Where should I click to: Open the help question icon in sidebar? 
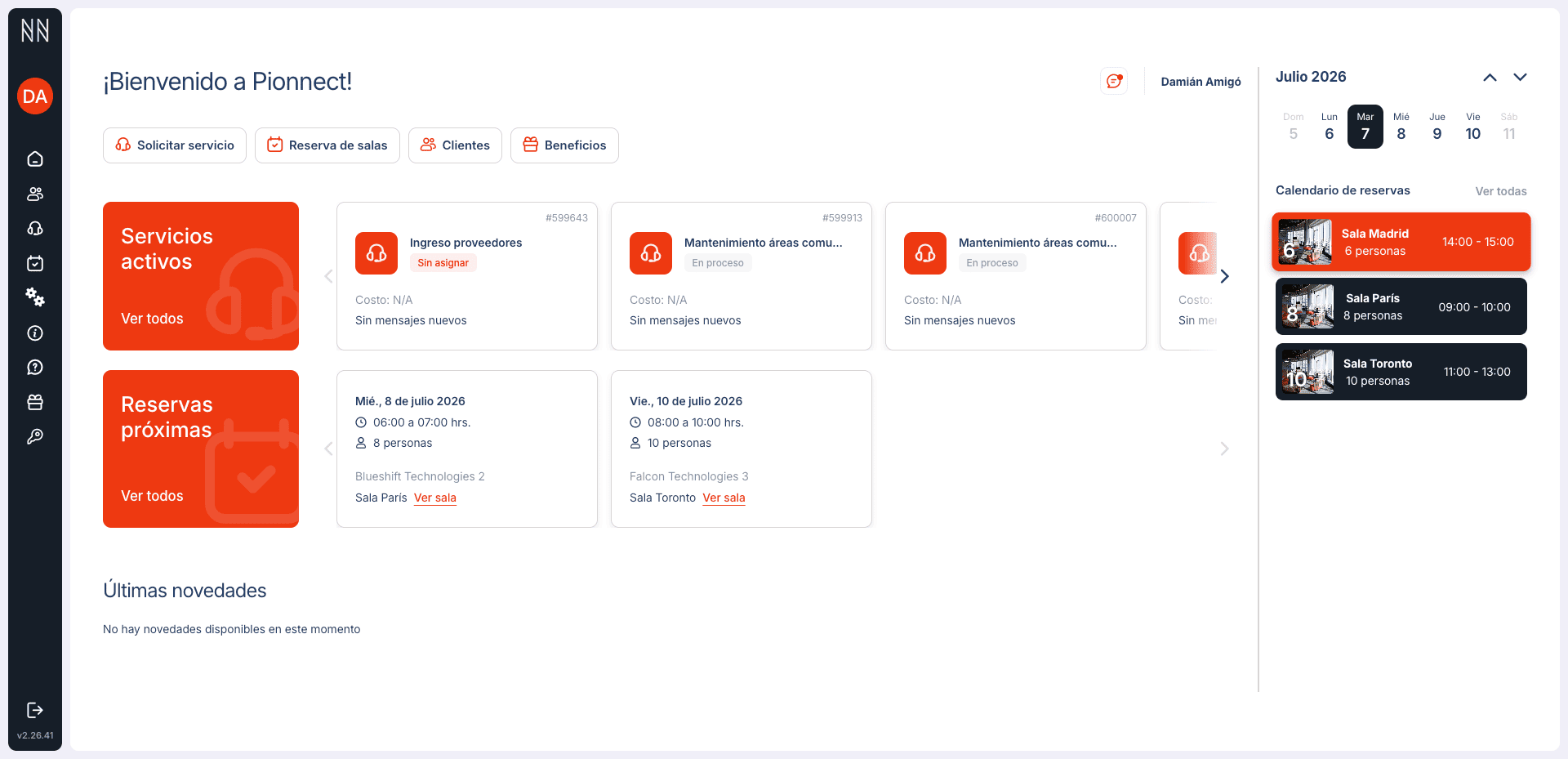pos(35,368)
